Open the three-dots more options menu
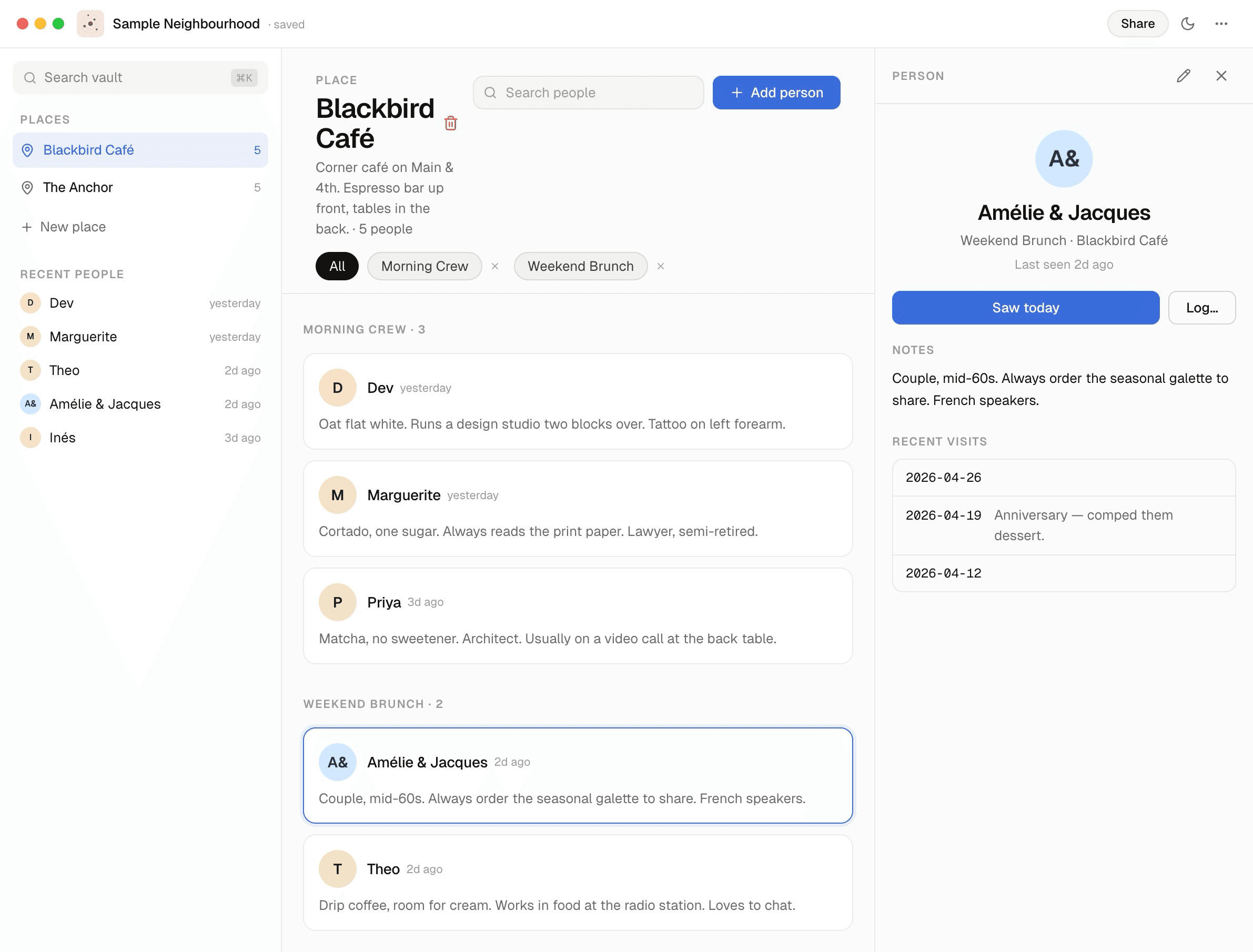 1221,24
